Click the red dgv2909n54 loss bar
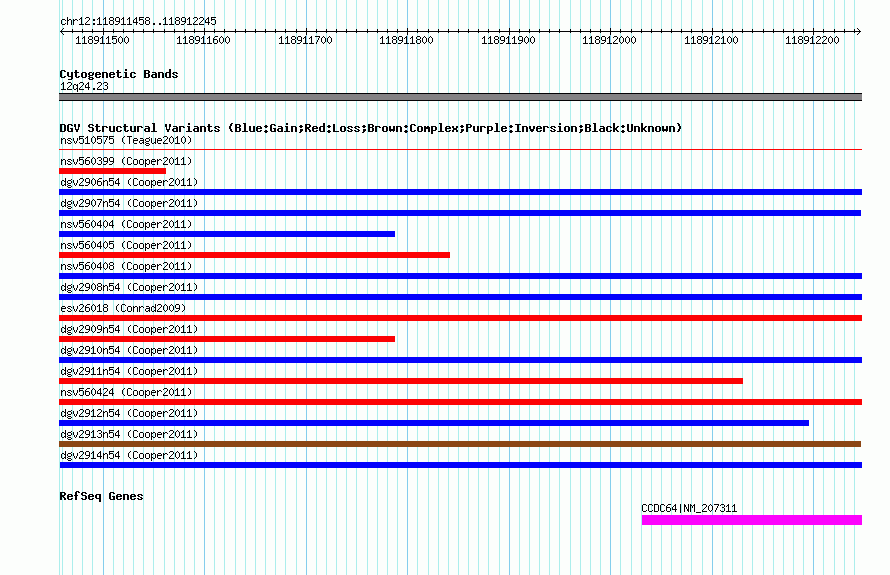This screenshot has height=575, width=890. (227, 339)
